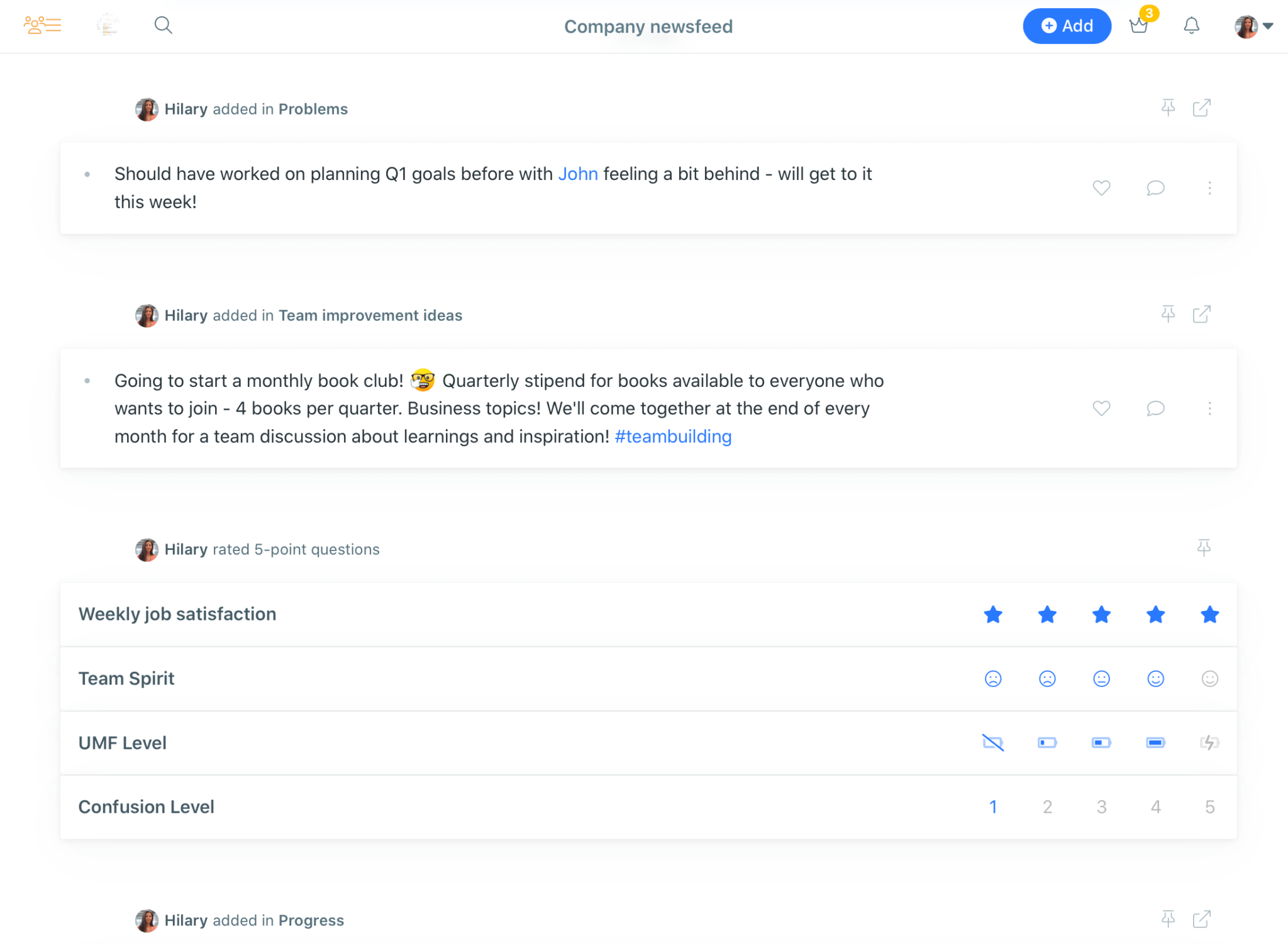Follow the #teambuilding hashtag link
Image resolution: width=1288 pixels, height=945 pixels.
[673, 436]
